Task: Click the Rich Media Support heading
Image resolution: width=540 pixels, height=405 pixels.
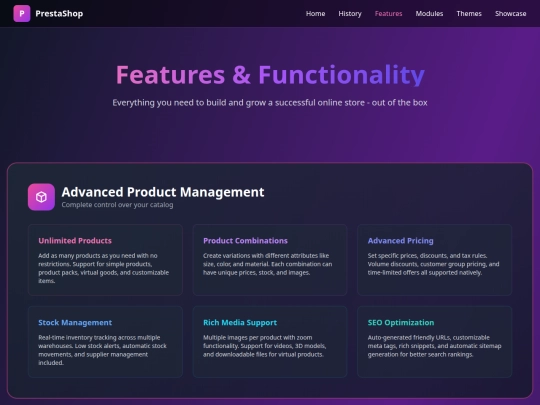Action: 240,323
